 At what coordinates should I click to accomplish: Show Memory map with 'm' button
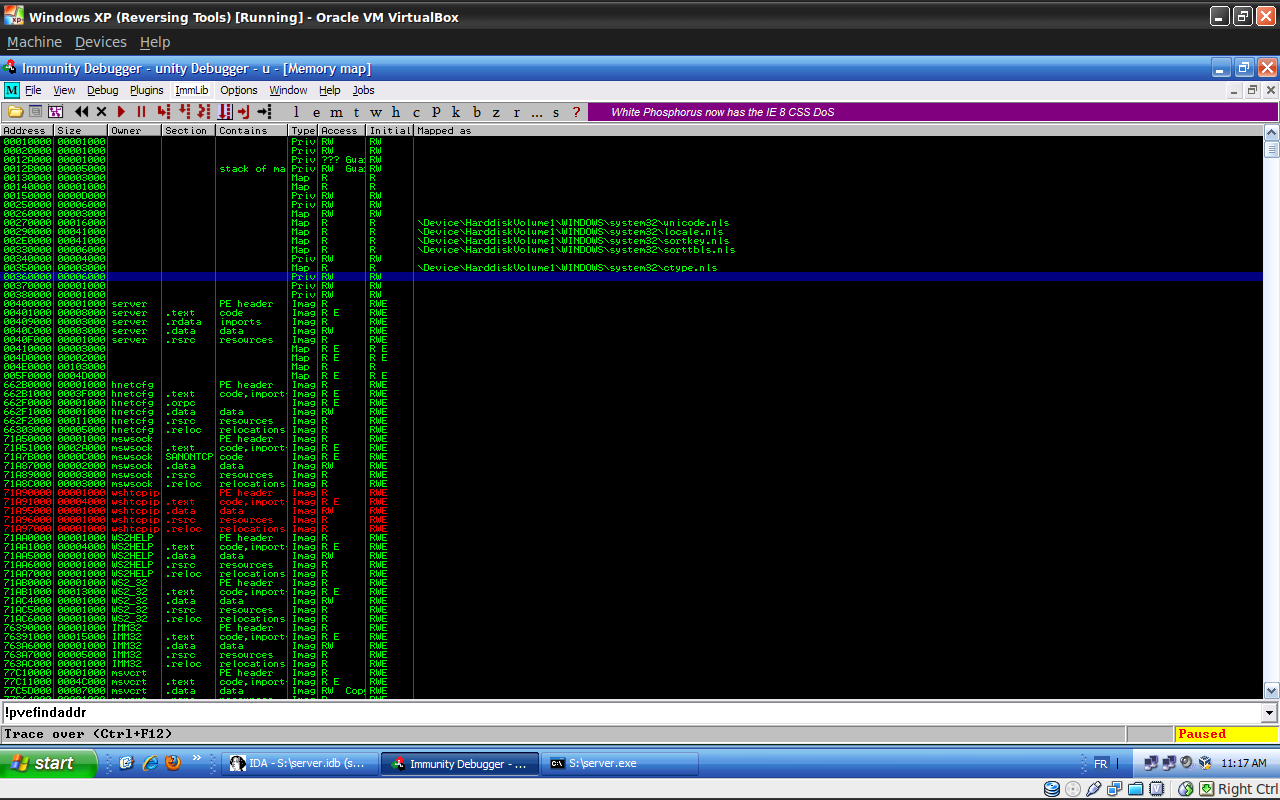336,112
